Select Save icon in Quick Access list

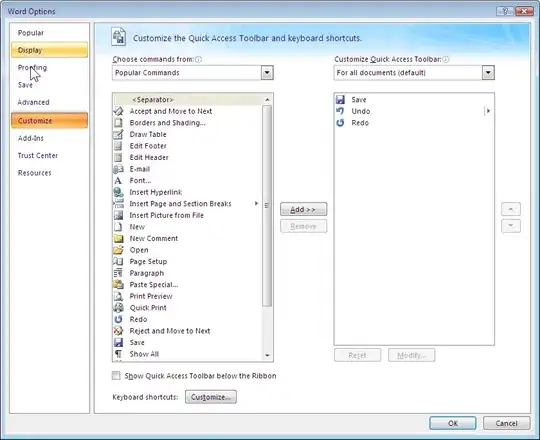click(x=340, y=99)
